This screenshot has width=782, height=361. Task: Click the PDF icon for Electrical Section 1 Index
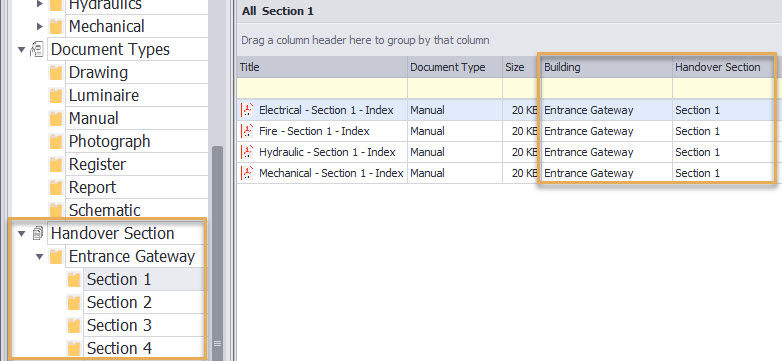pyautogui.click(x=247, y=110)
